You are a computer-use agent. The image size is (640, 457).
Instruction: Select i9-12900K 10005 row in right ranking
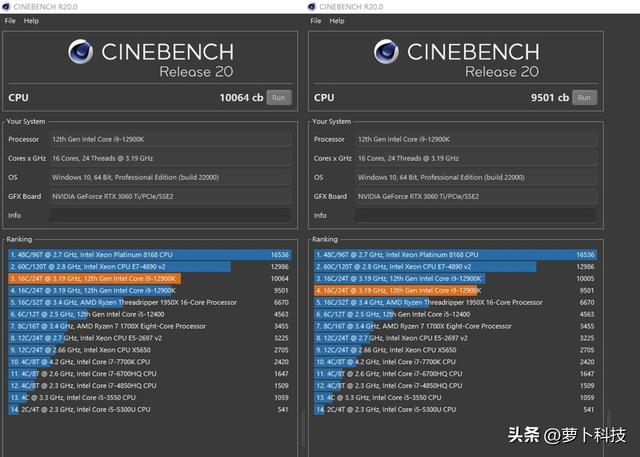[x=455, y=278]
